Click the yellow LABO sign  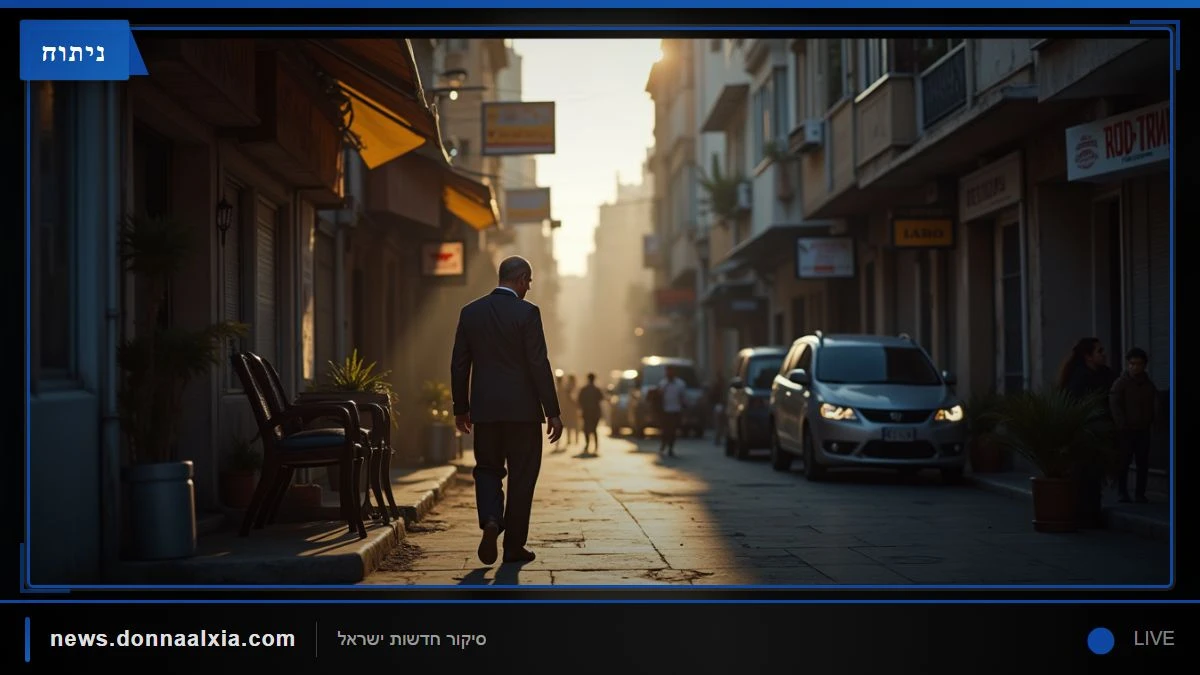point(923,232)
